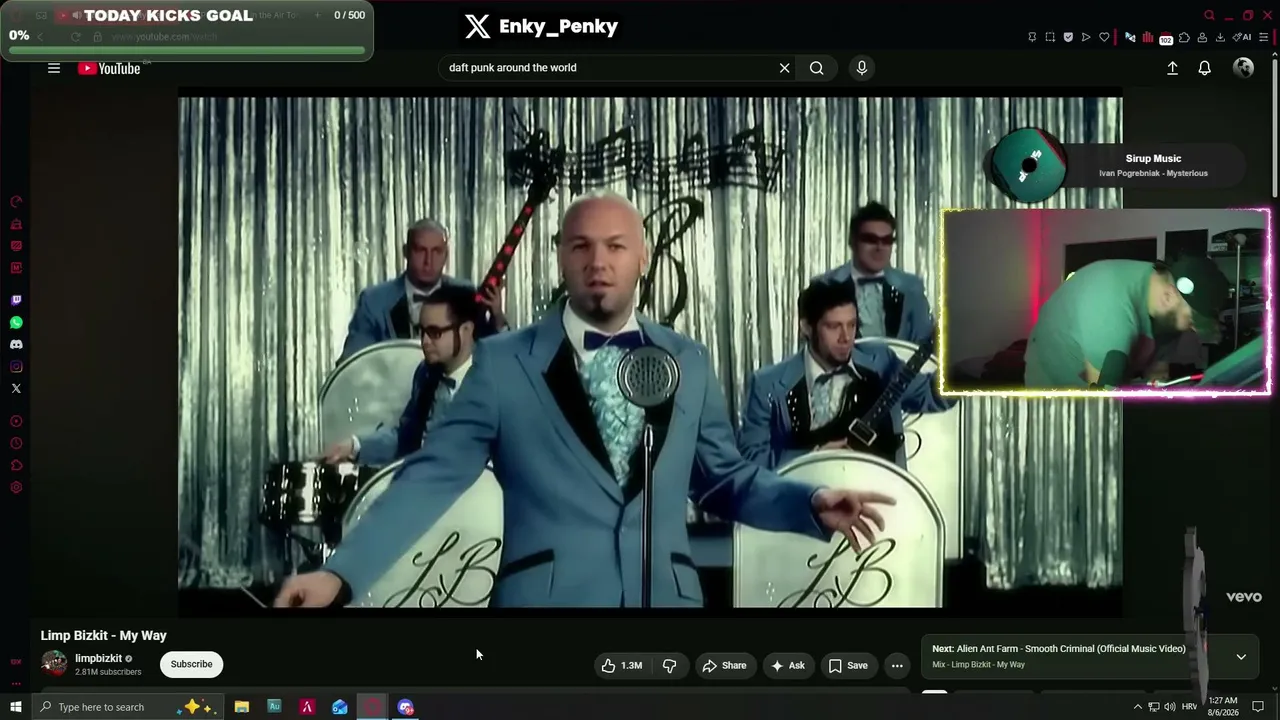The height and width of the screenshot is (720, 1280).
Task: Open the extension with 102 badge
Action: point(1165,38)
